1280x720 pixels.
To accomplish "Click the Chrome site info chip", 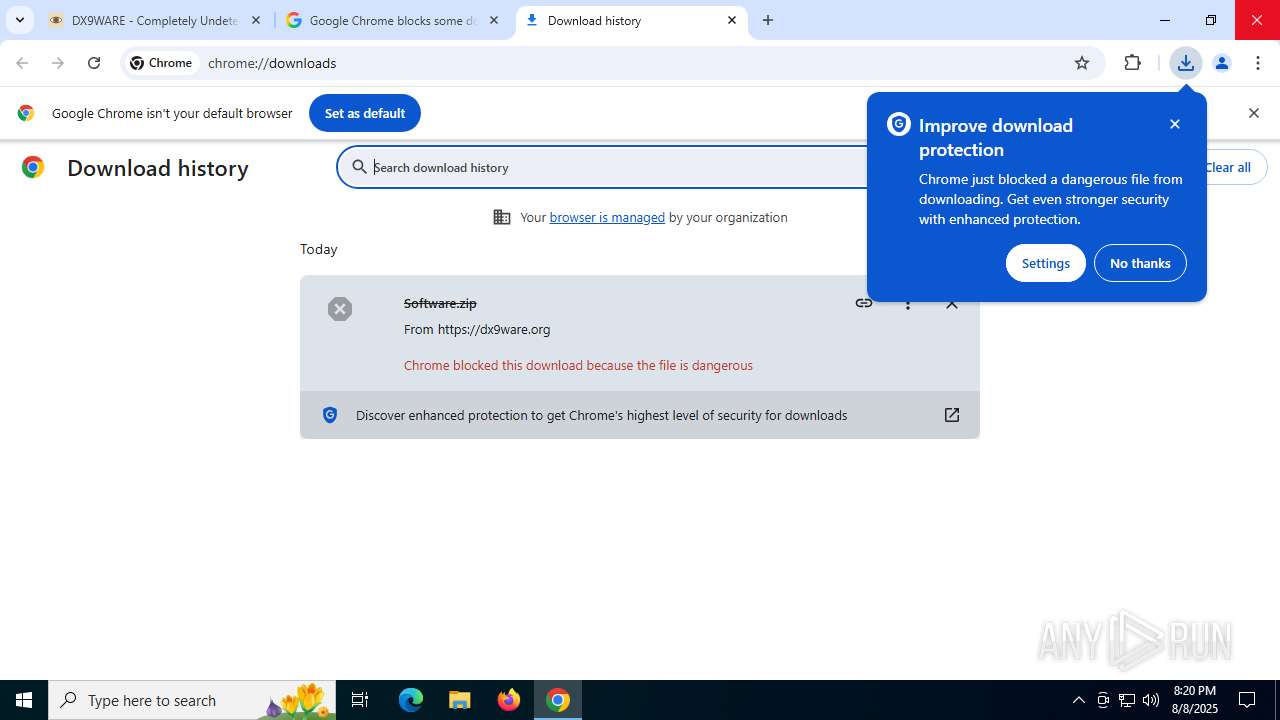I will coord(161,63).
